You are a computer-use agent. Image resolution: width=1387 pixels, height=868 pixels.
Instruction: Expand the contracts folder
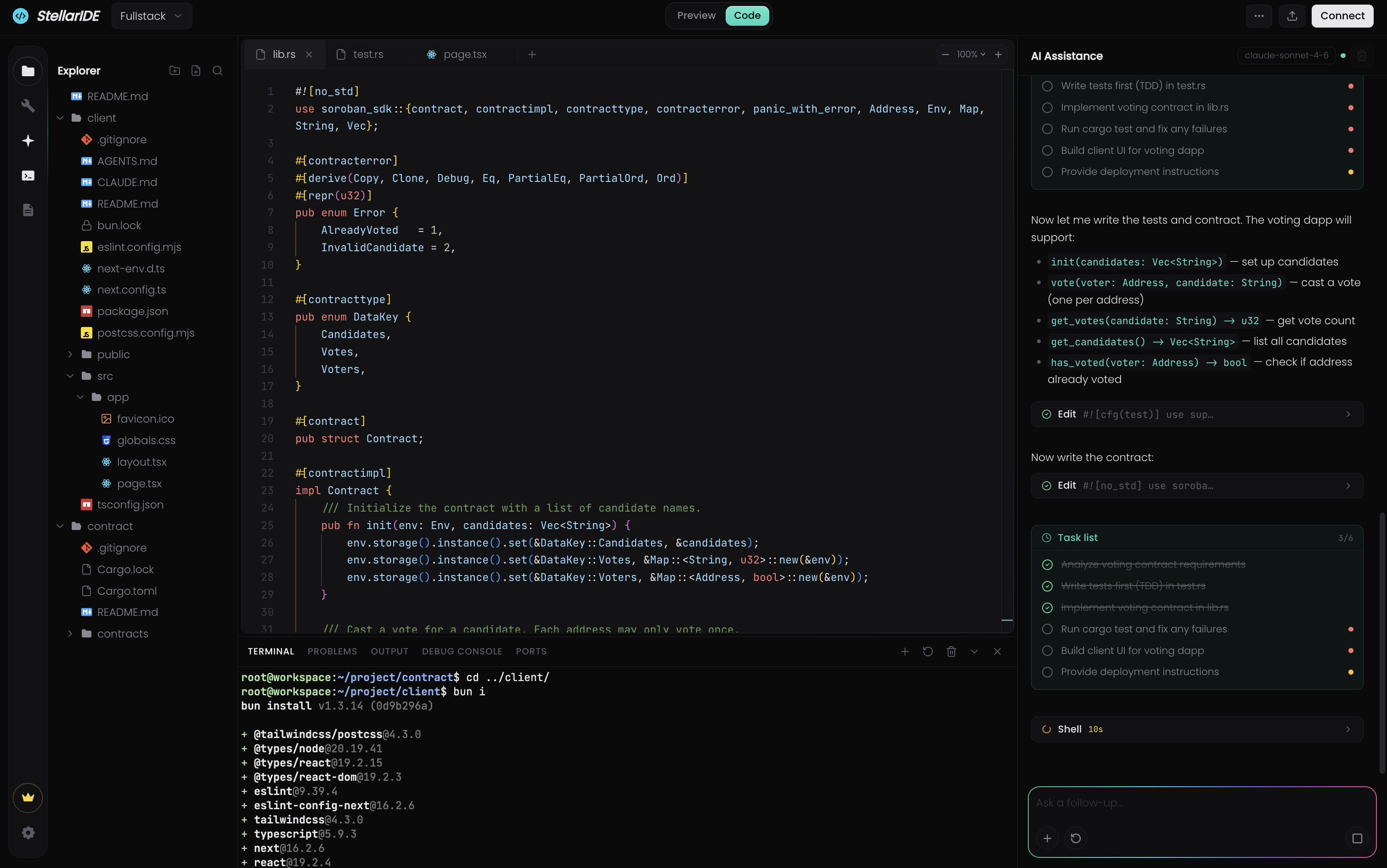click(69, 634)
